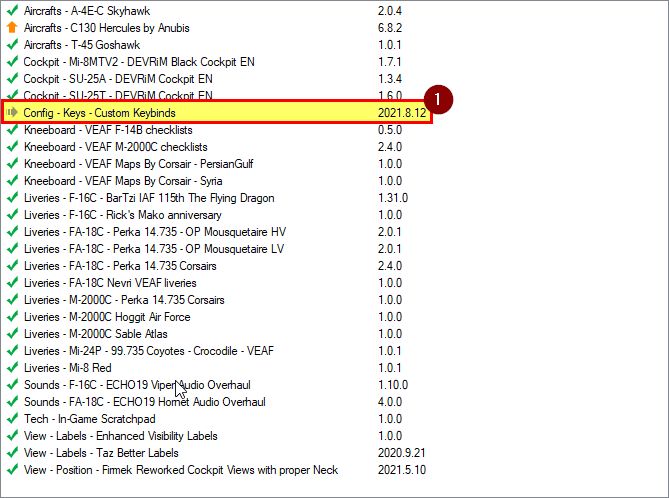The image size is (669, 498).
Task: Click the green checkmark beside A-4E-C Skyhawk
Action: (12, 11)
